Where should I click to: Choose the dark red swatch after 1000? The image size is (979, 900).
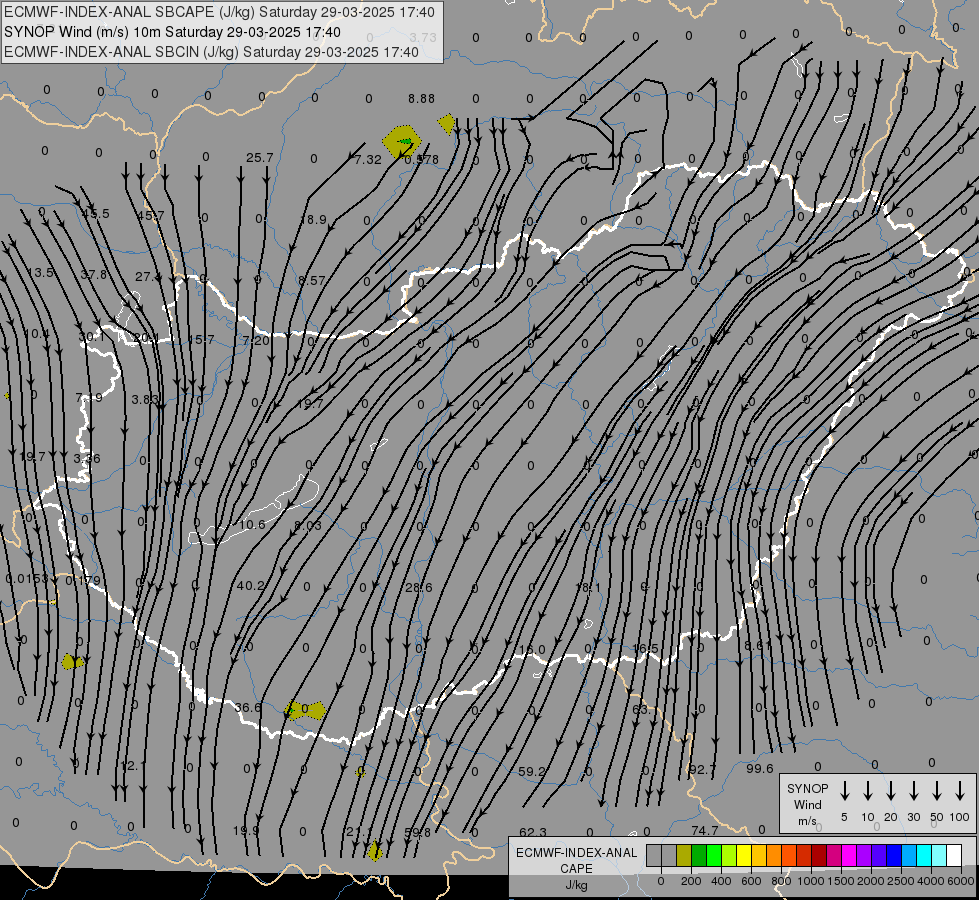[x=819, y=855]
